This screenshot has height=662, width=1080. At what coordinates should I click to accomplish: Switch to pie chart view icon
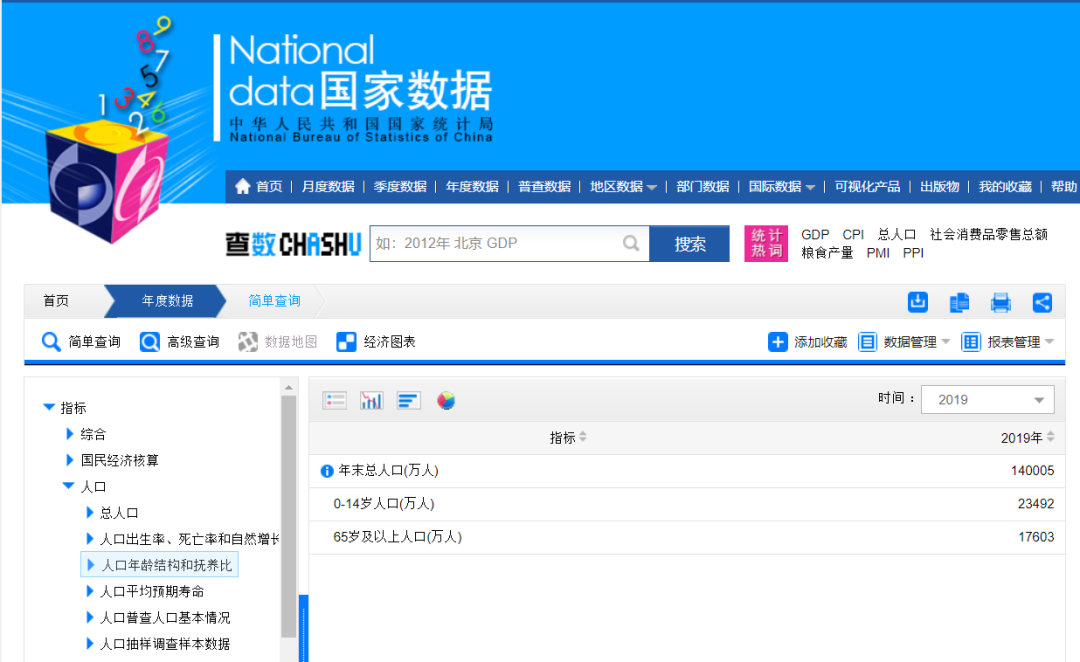pos(446,400)
